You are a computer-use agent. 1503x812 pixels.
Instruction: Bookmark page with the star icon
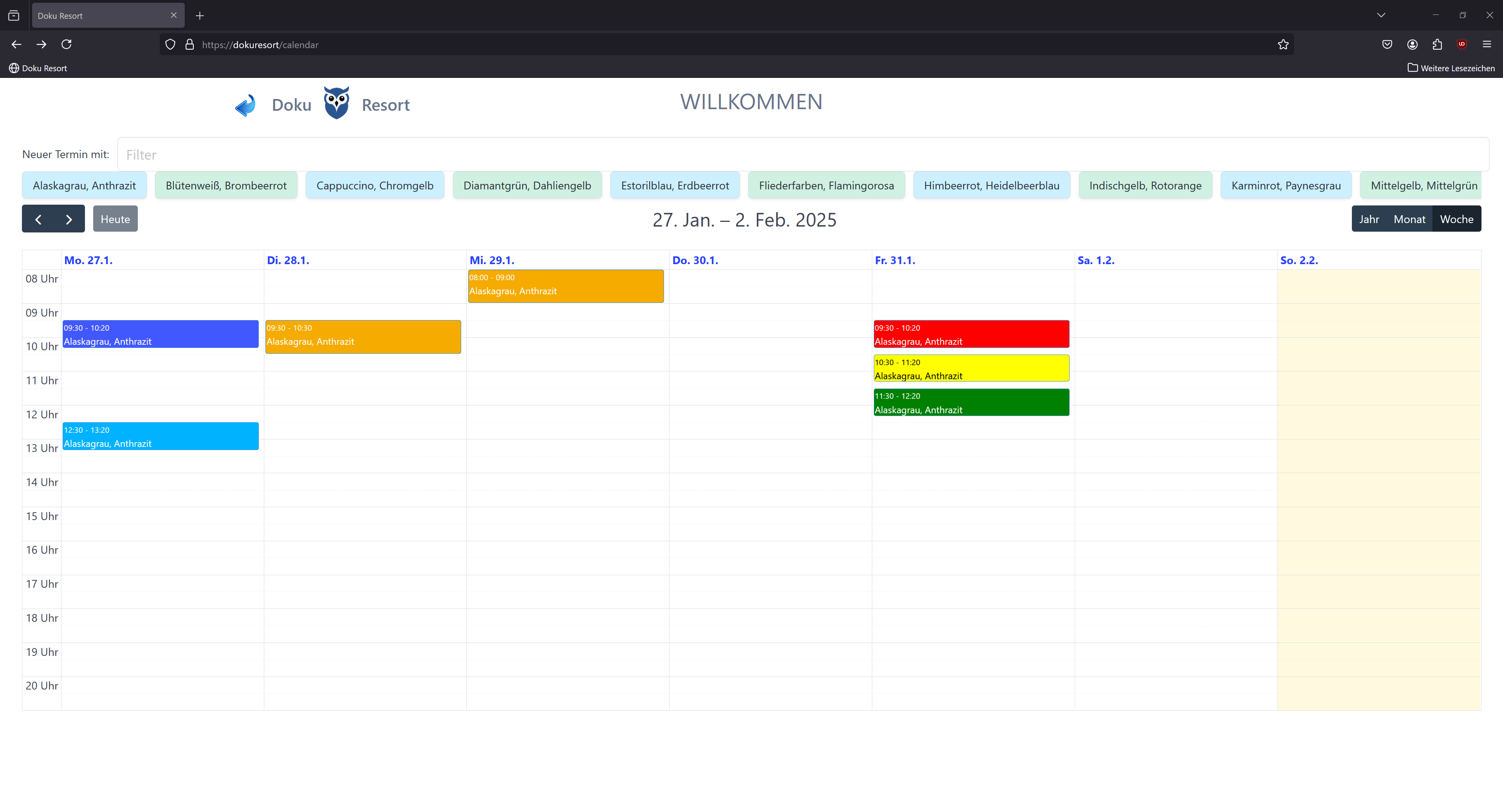pyautogui.click(x=1283, y=44)
